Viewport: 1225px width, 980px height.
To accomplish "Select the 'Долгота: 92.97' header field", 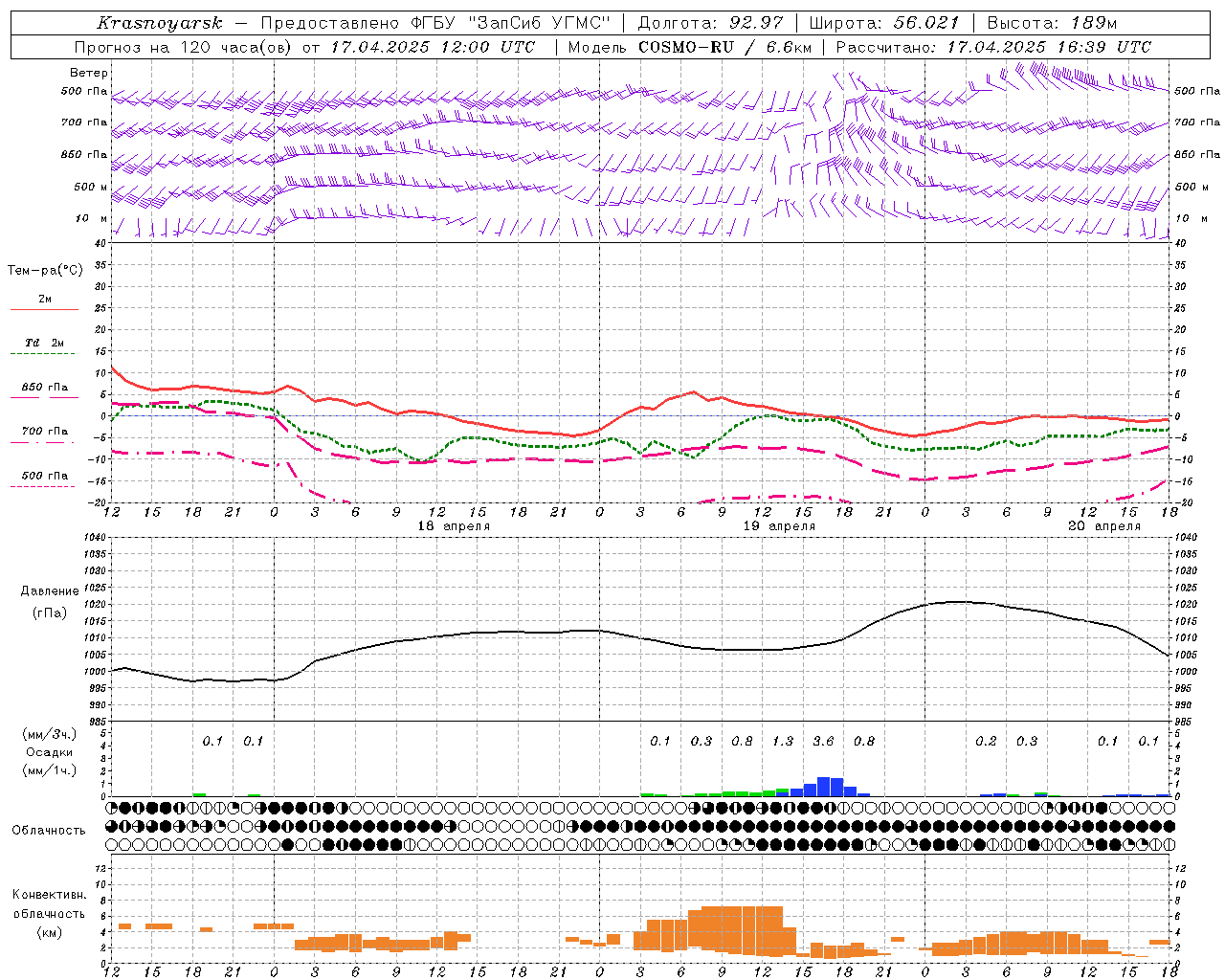I will (x=710, y=23).
